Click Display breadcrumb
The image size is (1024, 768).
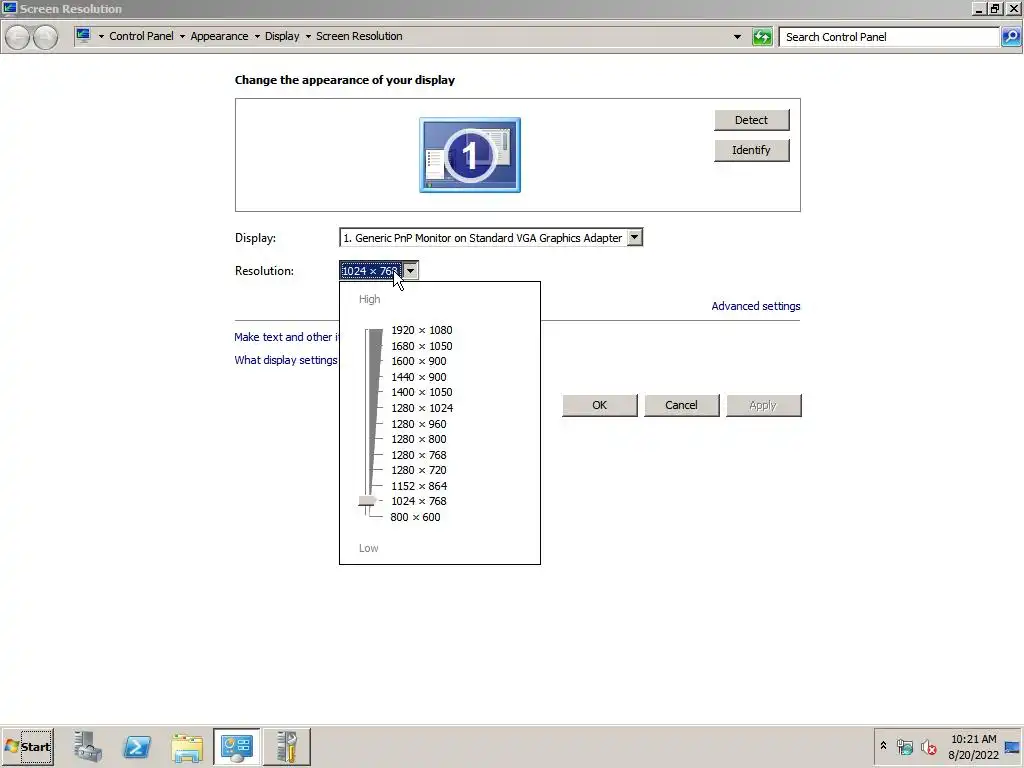point(282,36)
